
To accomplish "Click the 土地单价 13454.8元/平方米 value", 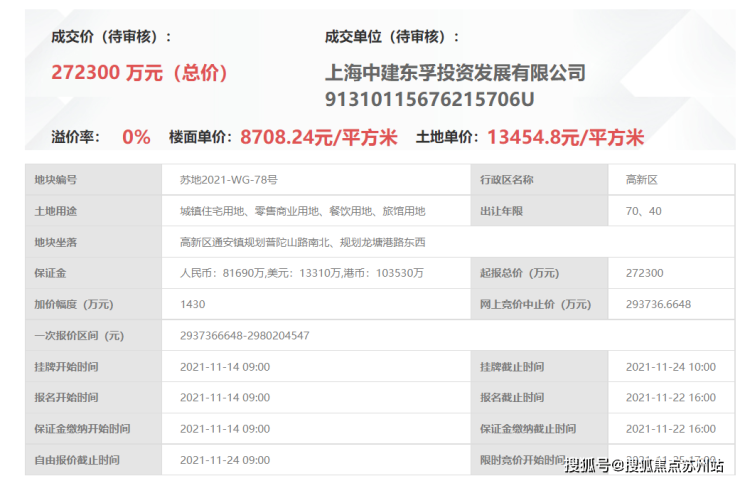I will [565, 137].
